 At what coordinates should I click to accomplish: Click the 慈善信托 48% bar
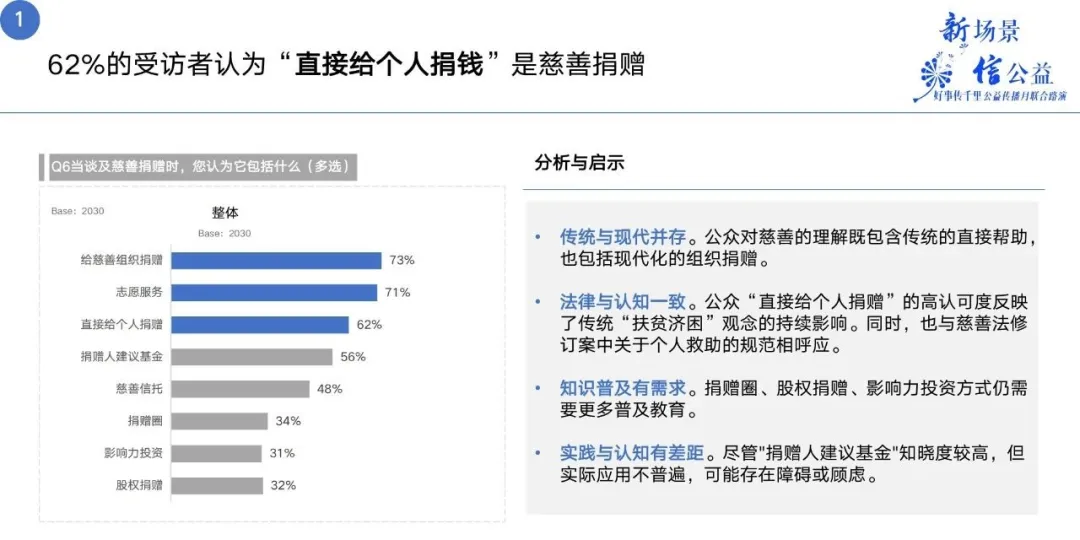point(240,389)
